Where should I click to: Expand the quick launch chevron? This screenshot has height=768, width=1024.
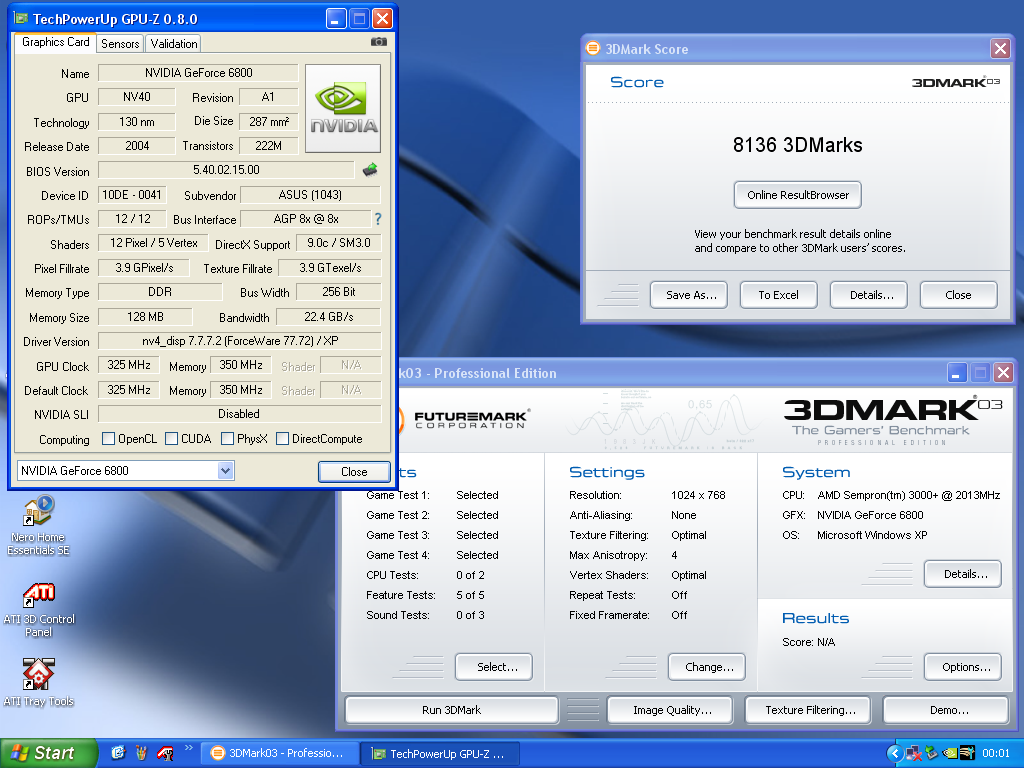coord(189,748)
